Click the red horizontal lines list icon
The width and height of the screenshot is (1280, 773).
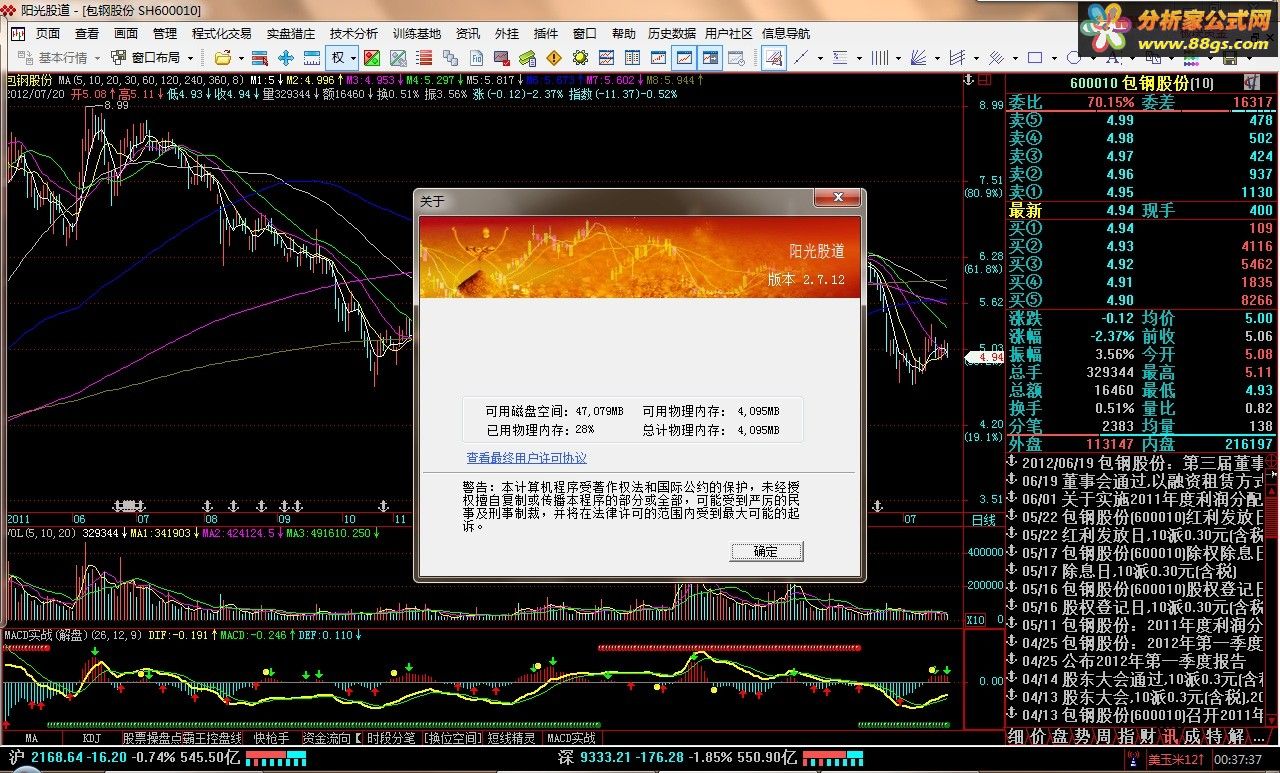[x=424, y=58]
